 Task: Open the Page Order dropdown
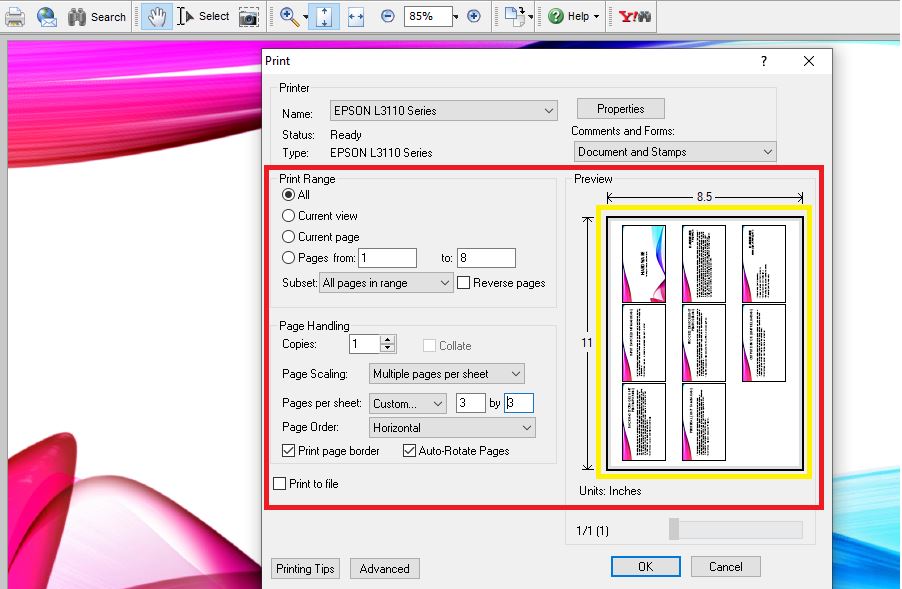pos(452,428)
